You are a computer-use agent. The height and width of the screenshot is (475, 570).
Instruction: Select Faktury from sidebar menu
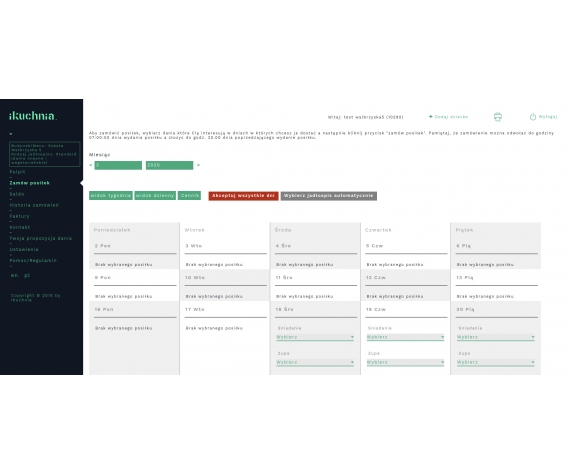(x=19, y=216)
